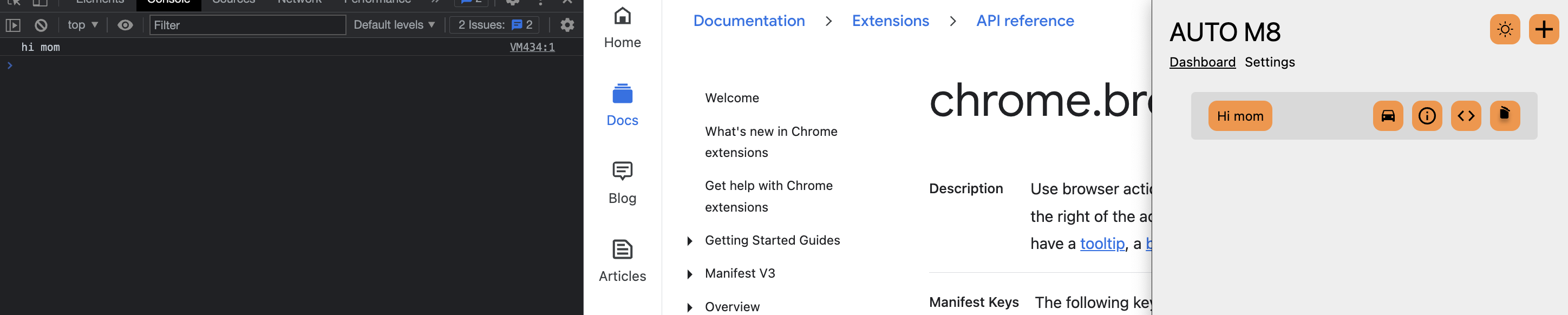Open the Welcome page in docs navigation
Viewport: 1568px width, 315px height.
(x=731, y=99)
